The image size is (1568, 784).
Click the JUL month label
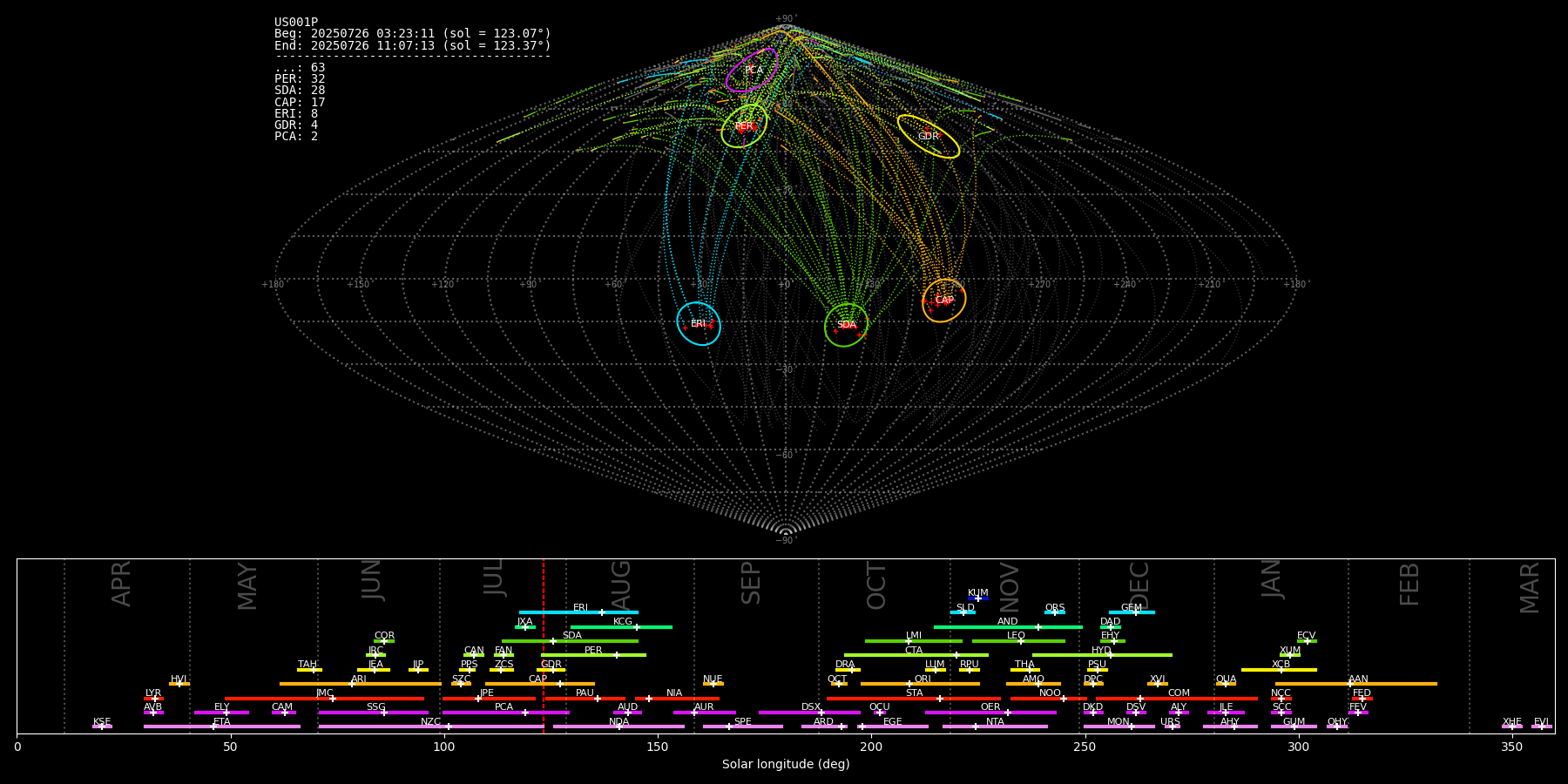point(494,578)
